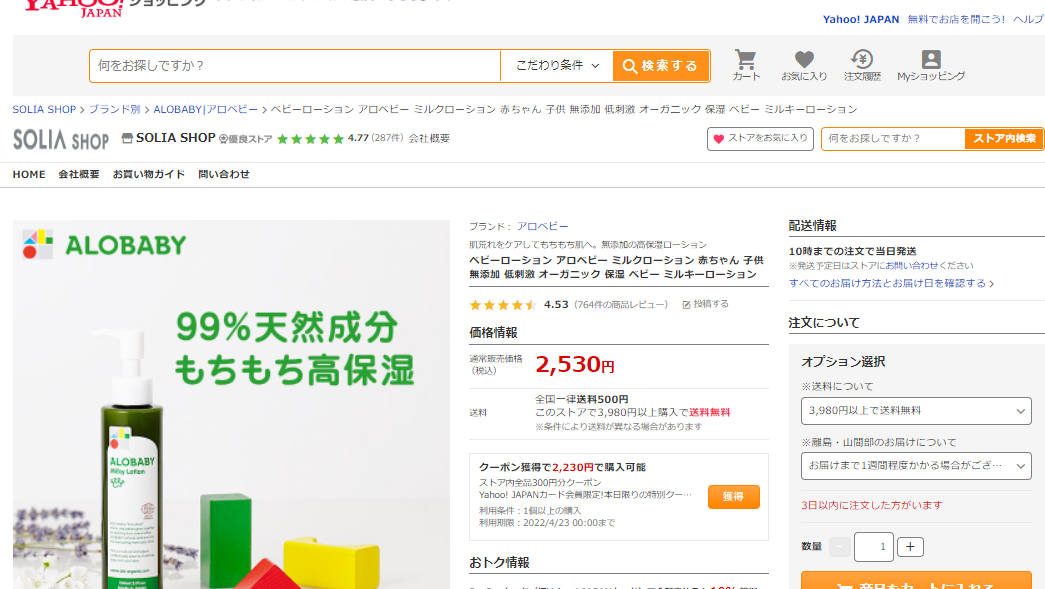Viewport: 1045px width, 589px height.
Task: Click the quantity input box
Action: (874, 547)
